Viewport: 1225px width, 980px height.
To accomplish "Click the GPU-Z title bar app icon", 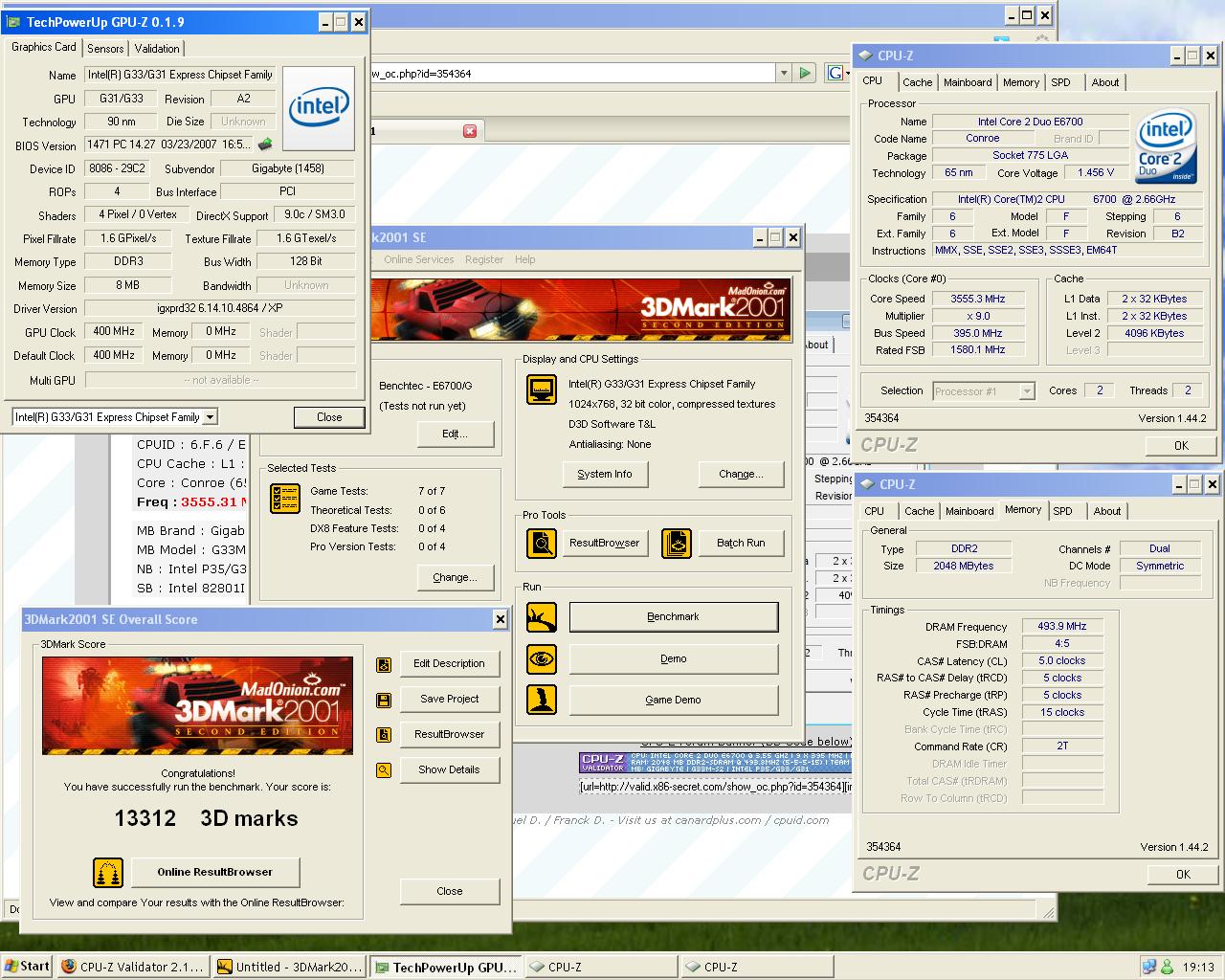I will [x=14, y=22].
